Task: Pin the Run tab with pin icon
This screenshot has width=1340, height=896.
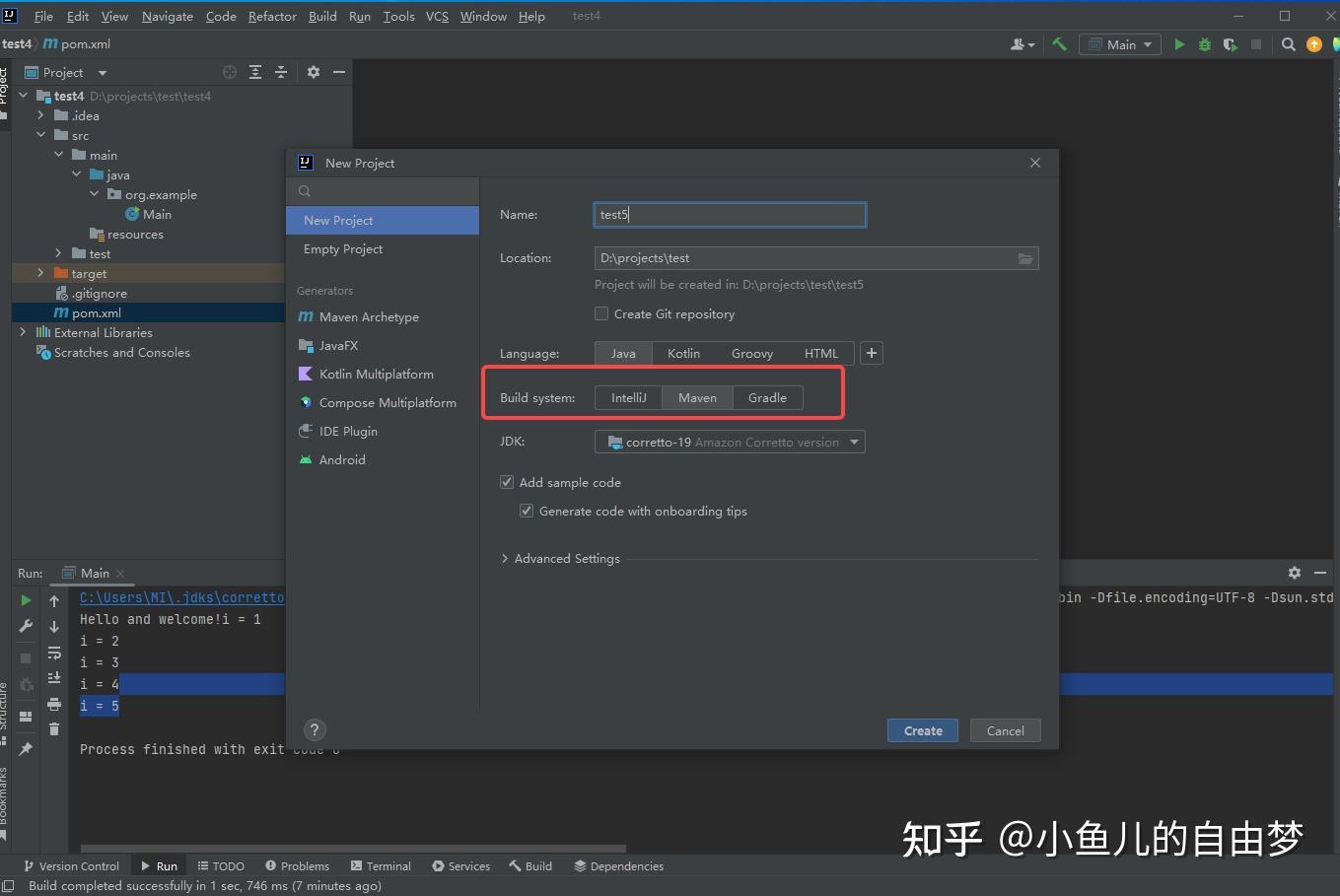Action: pos(26,749)
